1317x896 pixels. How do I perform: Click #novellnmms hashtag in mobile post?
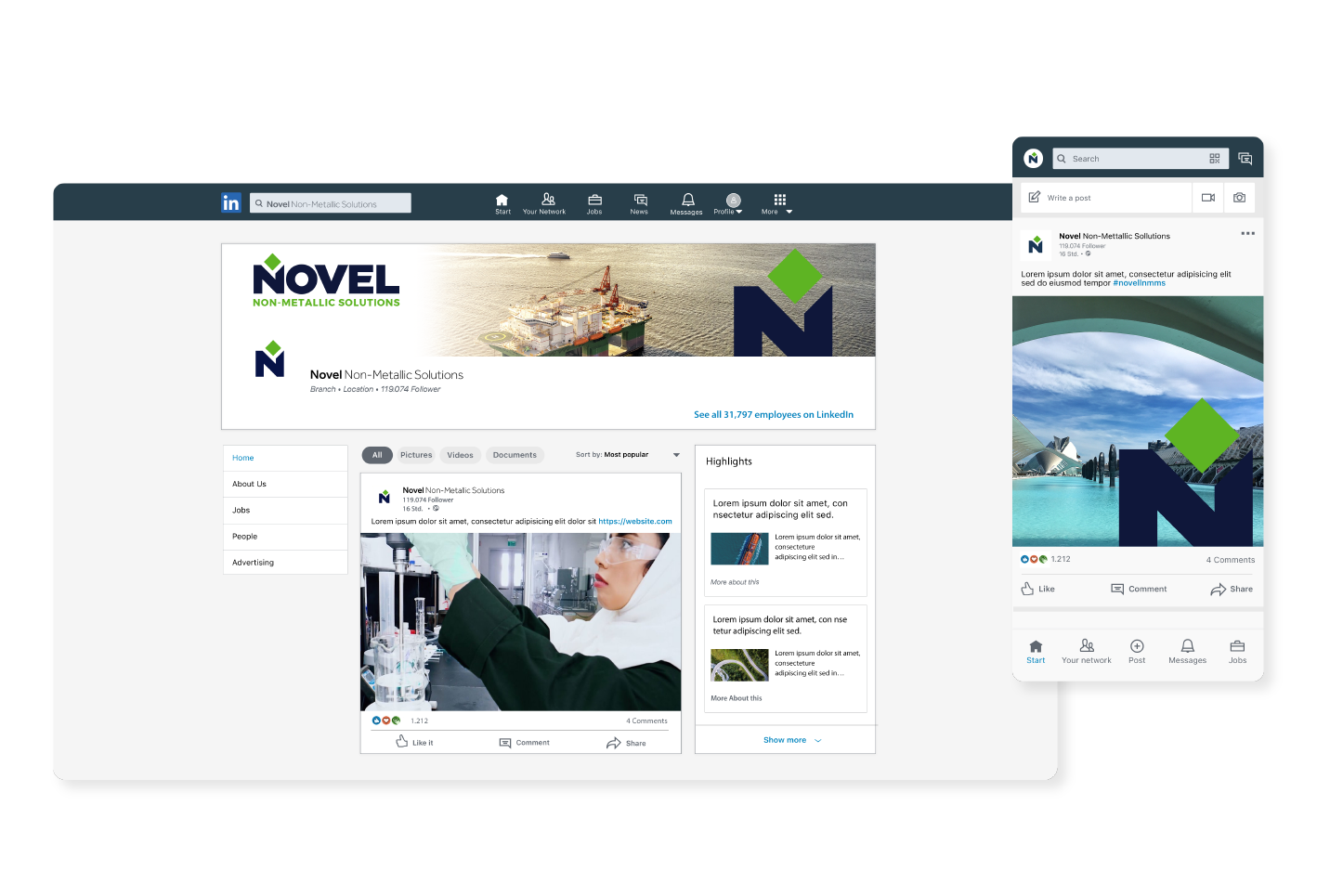1139,283
